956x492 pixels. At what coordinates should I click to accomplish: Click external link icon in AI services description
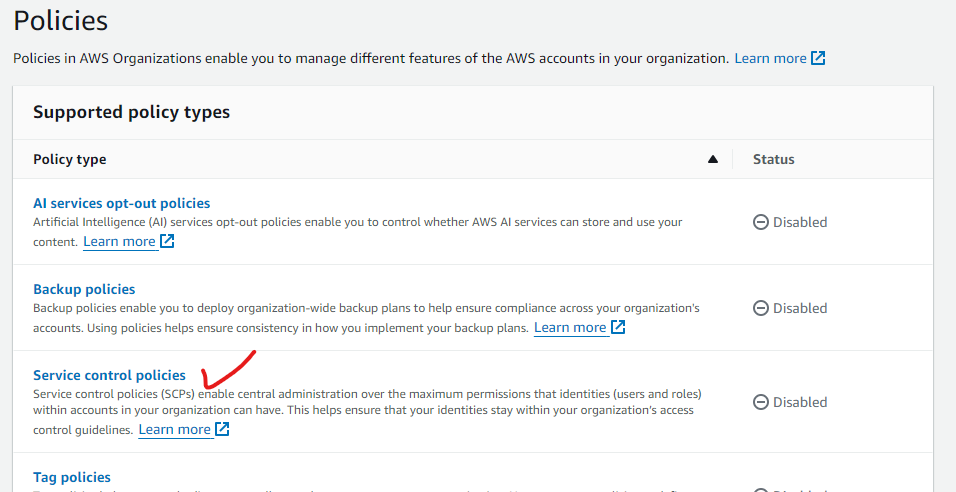click(167, 242)
